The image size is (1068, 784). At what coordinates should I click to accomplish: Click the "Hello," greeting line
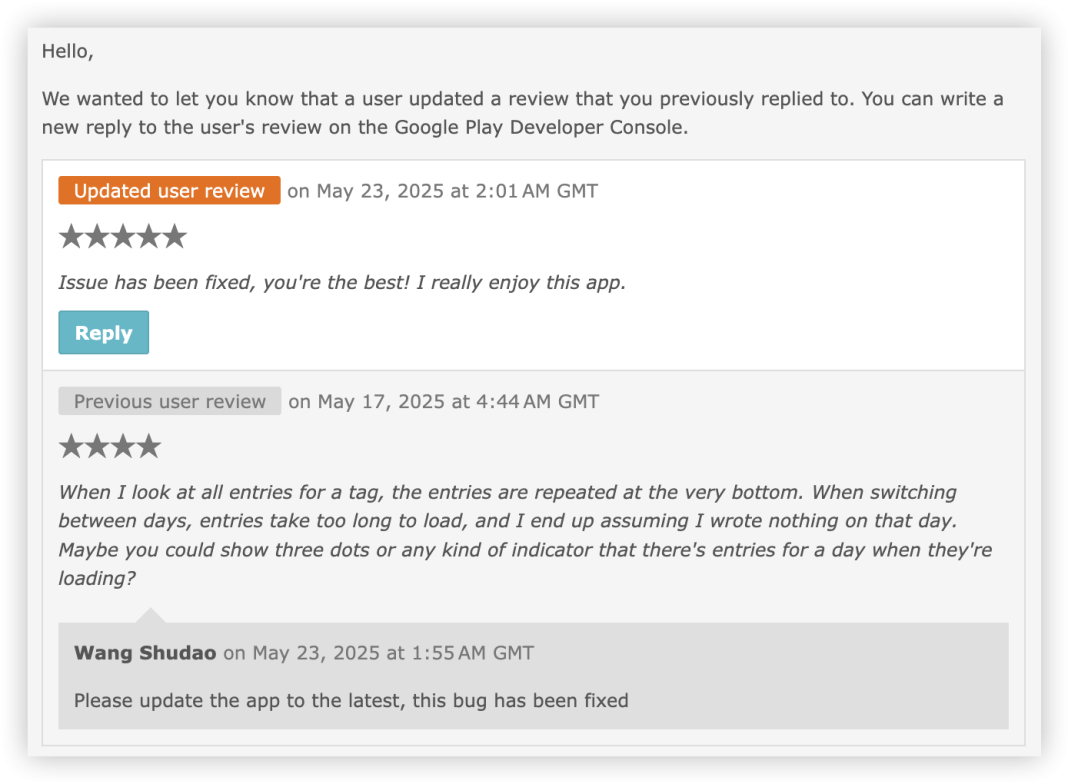pyautogui.click(x=67, y=52)
